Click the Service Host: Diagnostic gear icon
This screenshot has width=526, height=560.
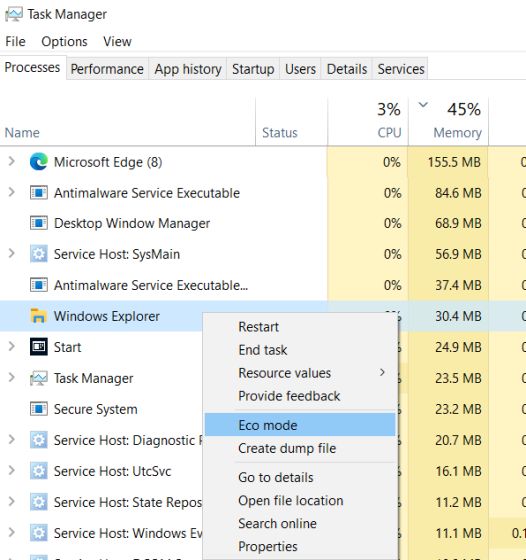click(x=39, y=440)
